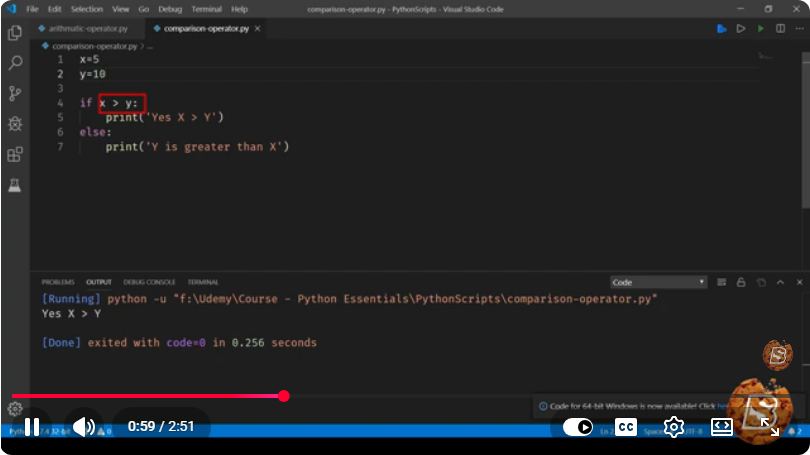
Task: Click the else: line in editor
Action: coord(95,132)
